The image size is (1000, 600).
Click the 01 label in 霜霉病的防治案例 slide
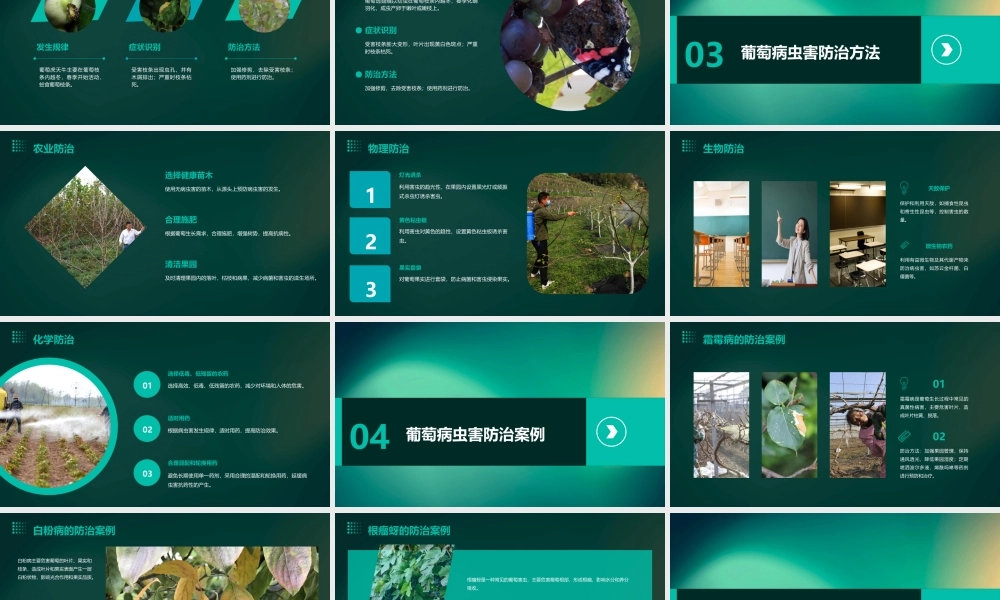(938, 384)
